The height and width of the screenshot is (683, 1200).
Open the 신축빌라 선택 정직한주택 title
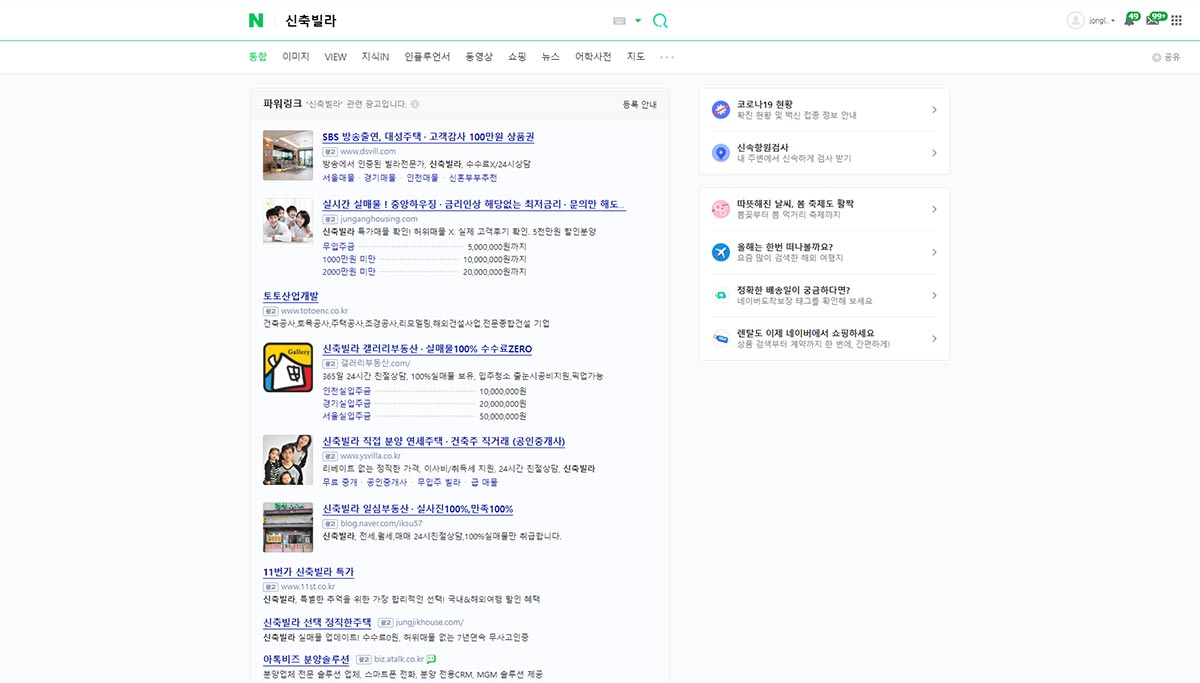[x=317, y=622]
